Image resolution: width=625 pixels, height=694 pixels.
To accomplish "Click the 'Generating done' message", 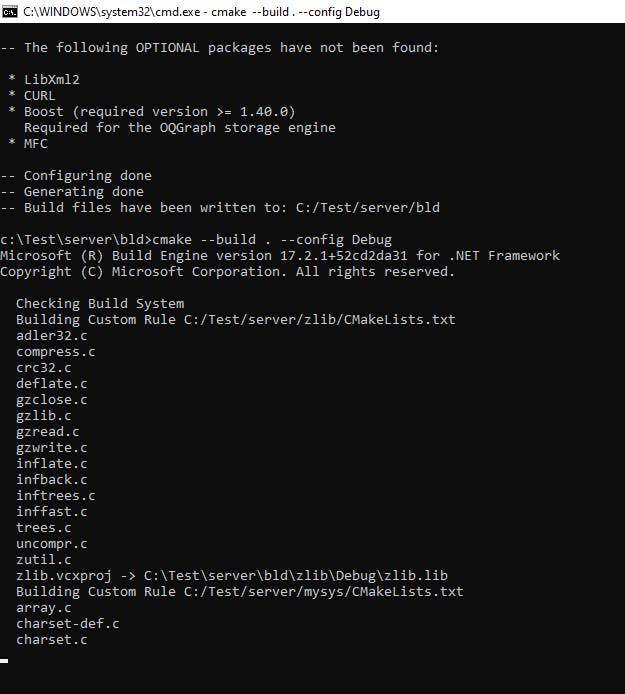I will tap(84, 192).
